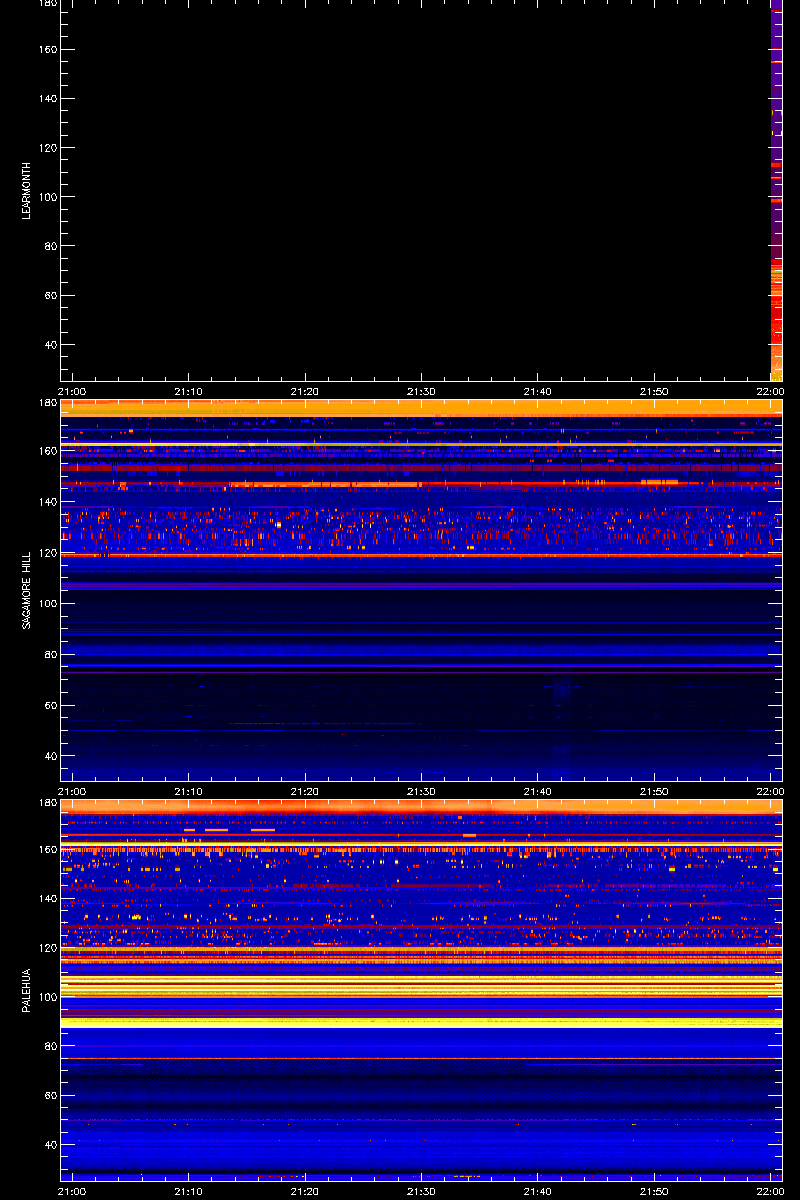Pick the 140 tick on Sagamore Hill axis
Viewport: 800px width, 1200px height.
click(x=47, y=502)
